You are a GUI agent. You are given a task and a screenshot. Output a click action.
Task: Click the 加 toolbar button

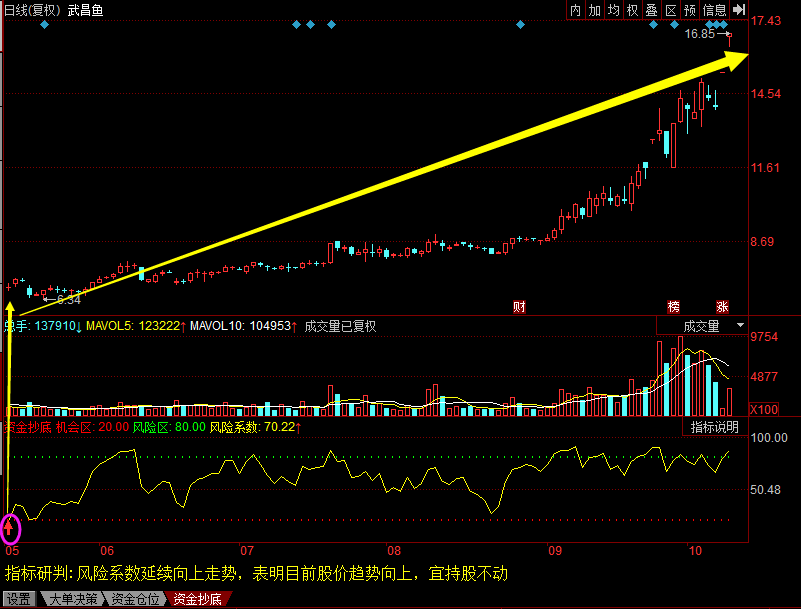pyautogui.click(x=595, y=10)
